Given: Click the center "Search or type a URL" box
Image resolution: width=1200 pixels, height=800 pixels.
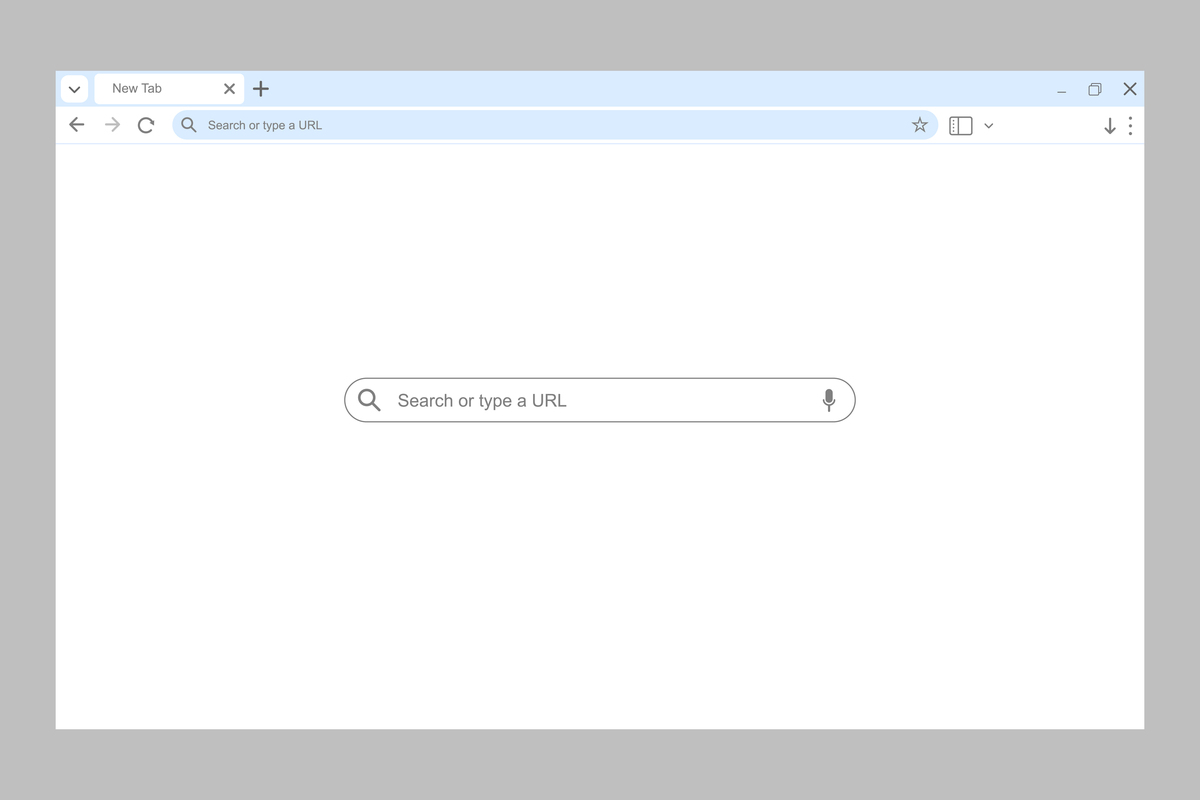Looking at the screenshot, I should coord(600,400).
